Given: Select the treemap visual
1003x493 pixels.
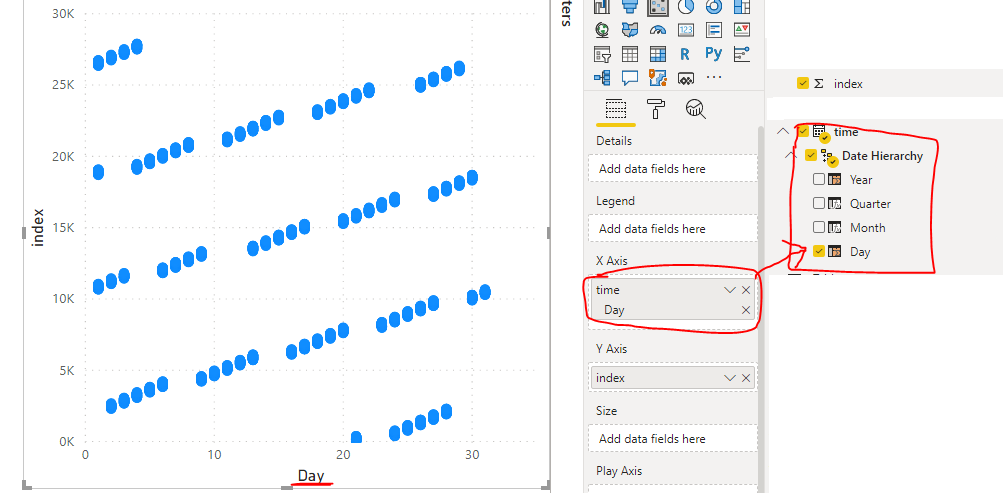Looking at the screenshot, I should point(741,6).
